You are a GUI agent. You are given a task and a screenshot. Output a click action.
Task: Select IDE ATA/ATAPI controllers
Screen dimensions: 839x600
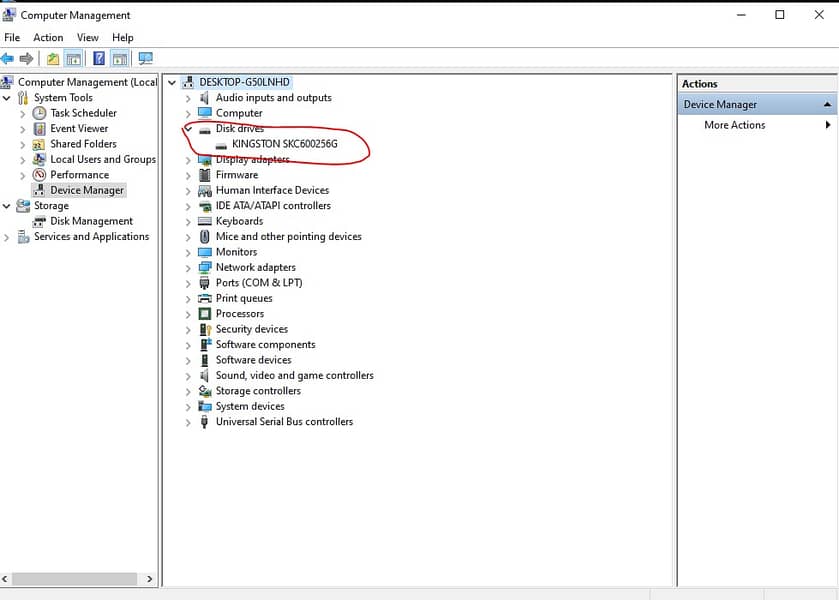273,206
